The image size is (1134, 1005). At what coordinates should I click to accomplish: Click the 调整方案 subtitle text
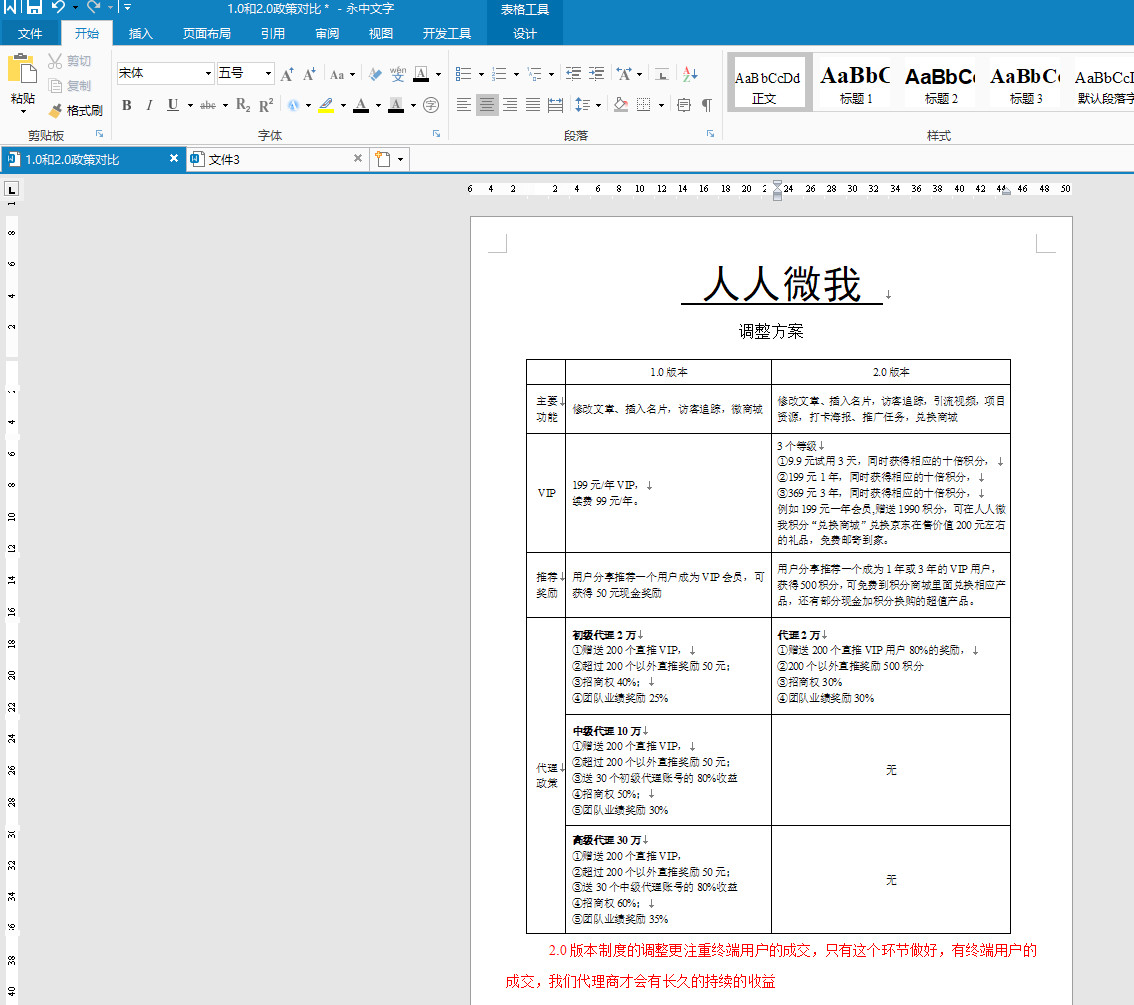pyautogui.click(x=771, y=331)
